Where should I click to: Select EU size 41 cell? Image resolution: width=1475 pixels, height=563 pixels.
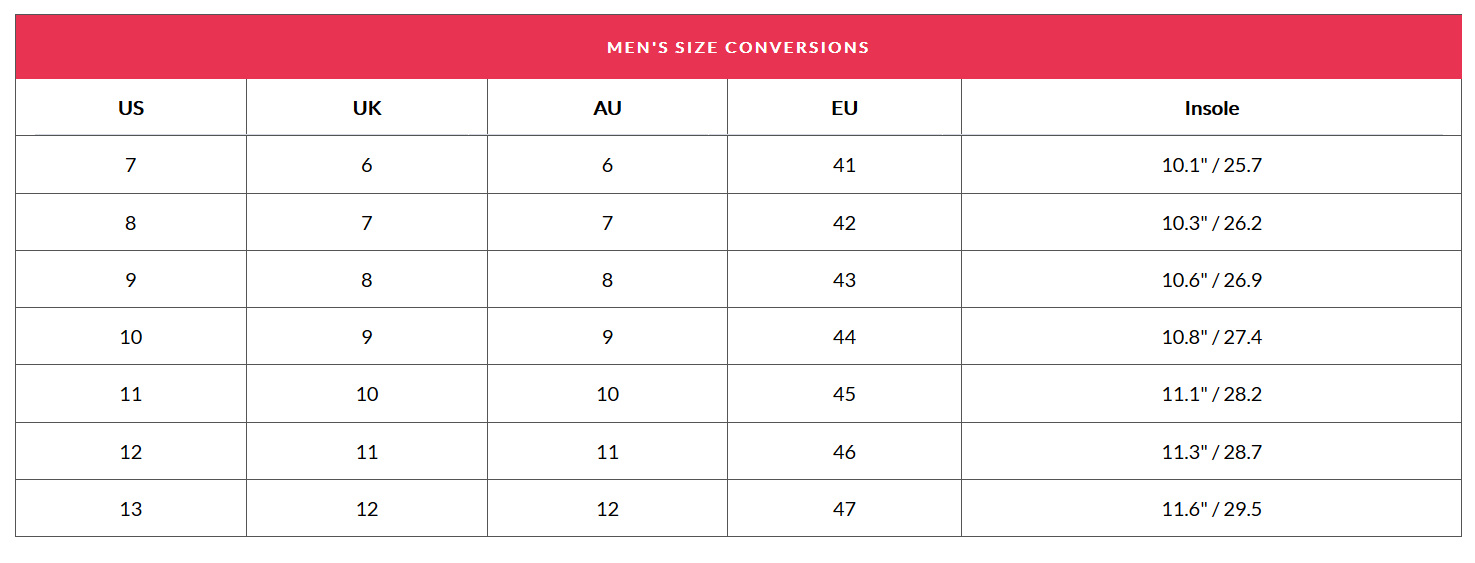pos(844,165)
